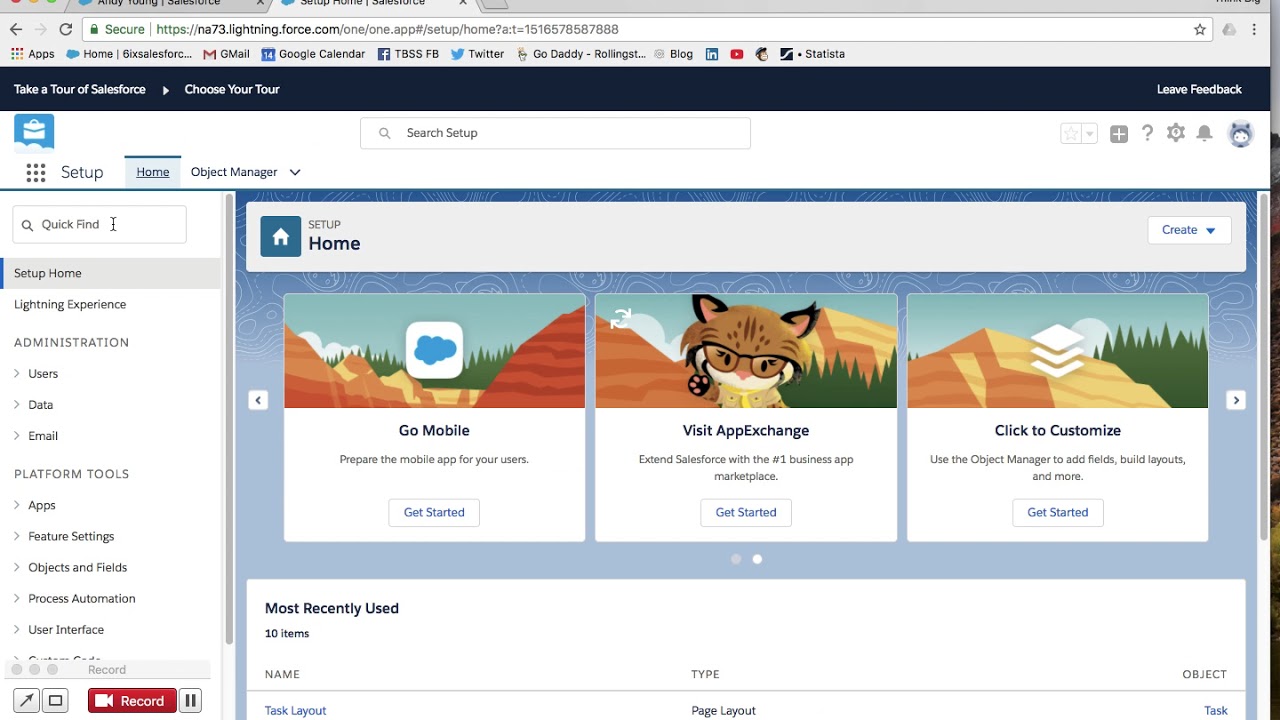This screenshot has height=720, width=1280.
Task: Expand the Email tree node
Action: tap(17, 435)
